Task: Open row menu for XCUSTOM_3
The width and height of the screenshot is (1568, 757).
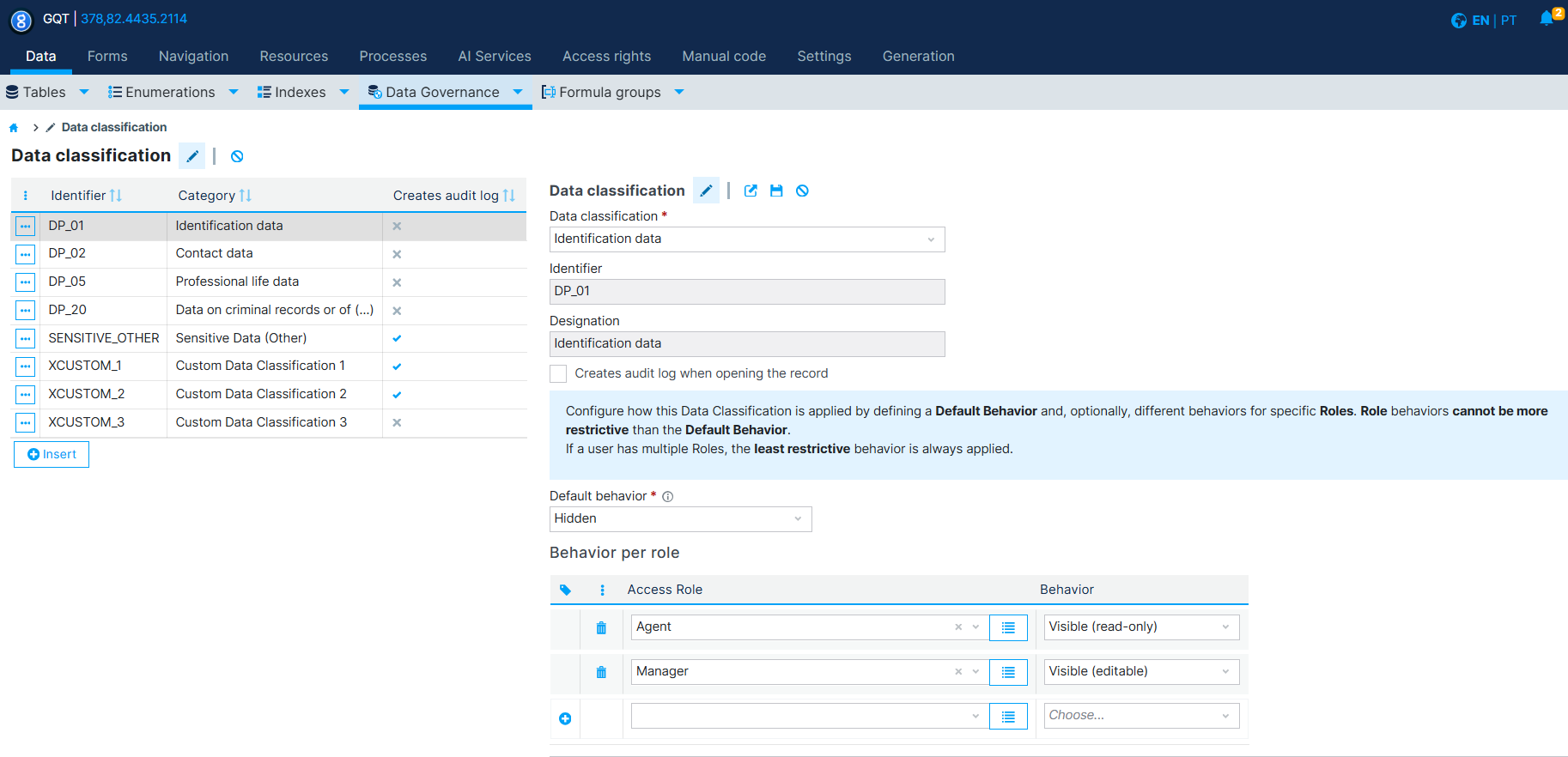Action: pos(26,423)
